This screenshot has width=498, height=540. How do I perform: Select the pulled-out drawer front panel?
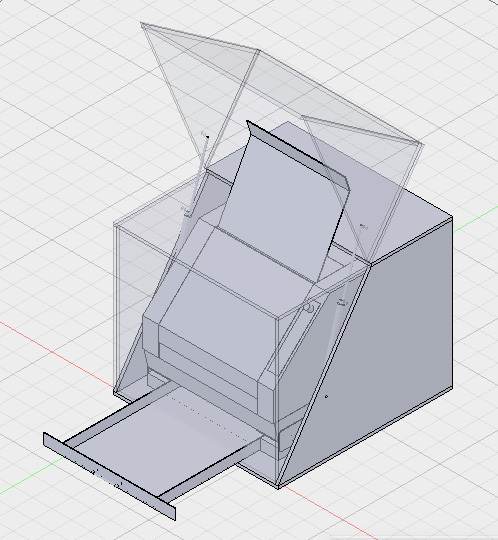[109, 476]
